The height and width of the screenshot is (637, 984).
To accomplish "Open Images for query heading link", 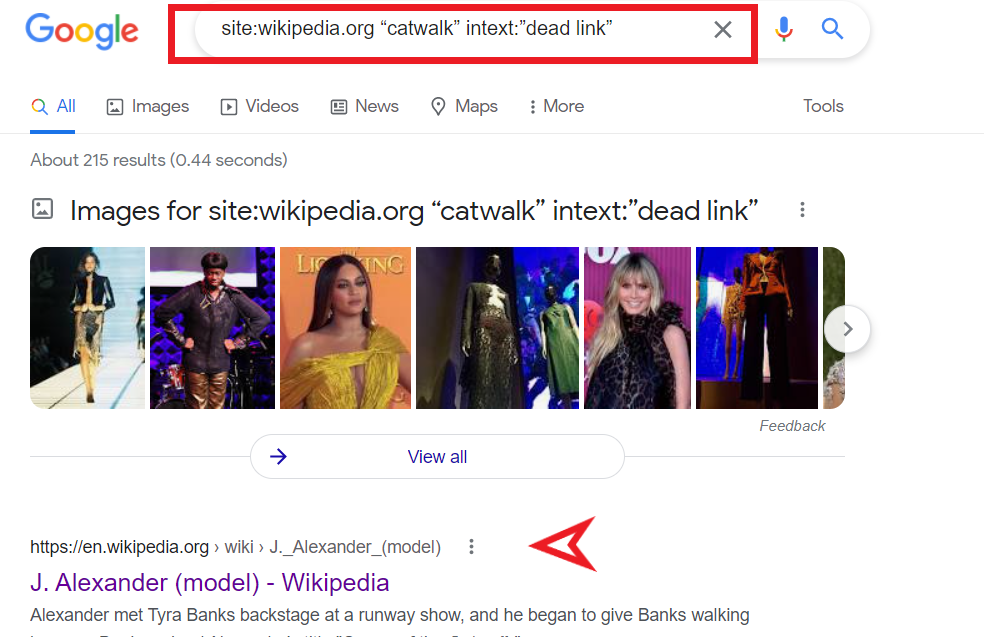I will [x=414, y=211].
